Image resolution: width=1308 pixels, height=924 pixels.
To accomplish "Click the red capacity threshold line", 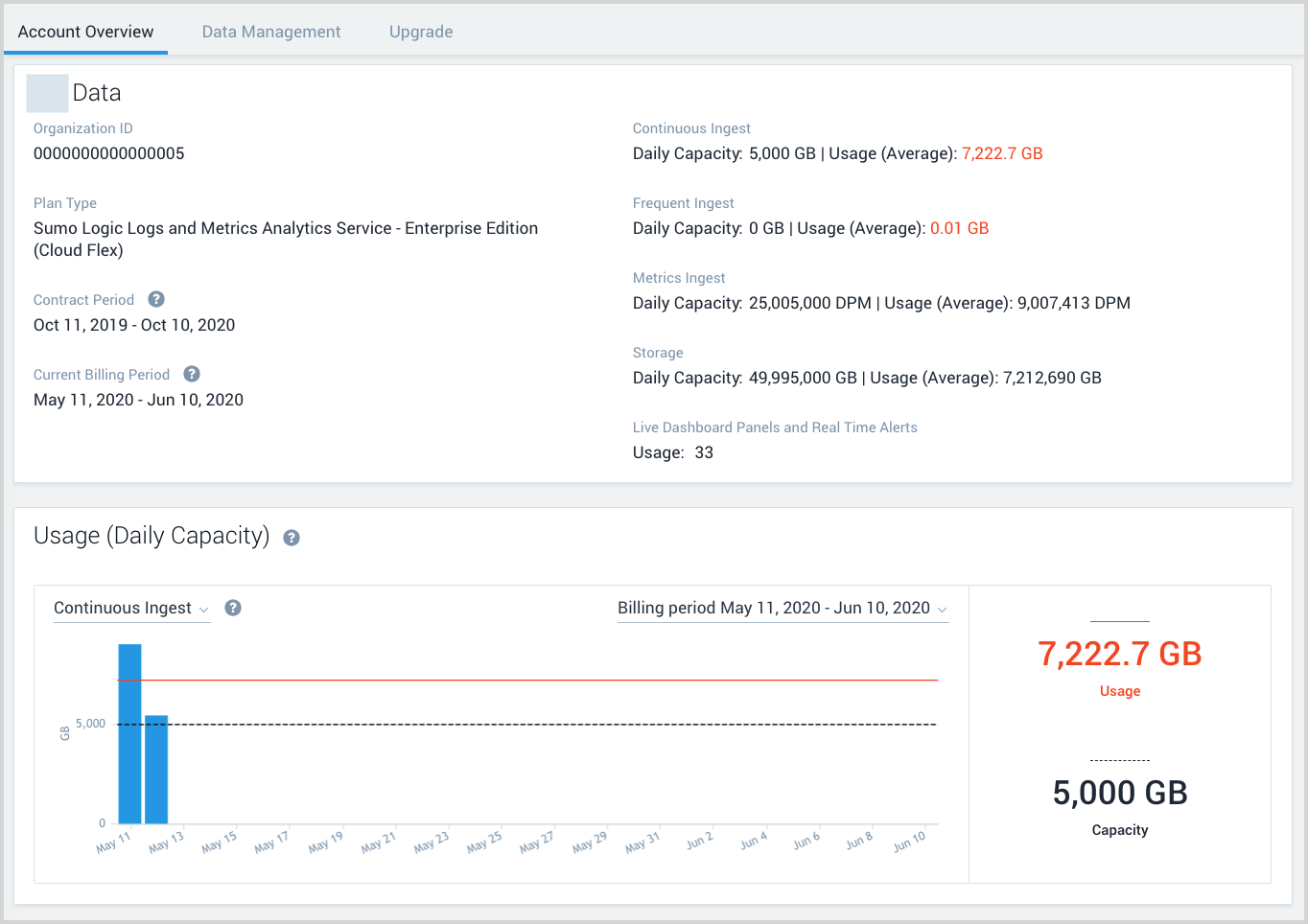I will (527, 678).
